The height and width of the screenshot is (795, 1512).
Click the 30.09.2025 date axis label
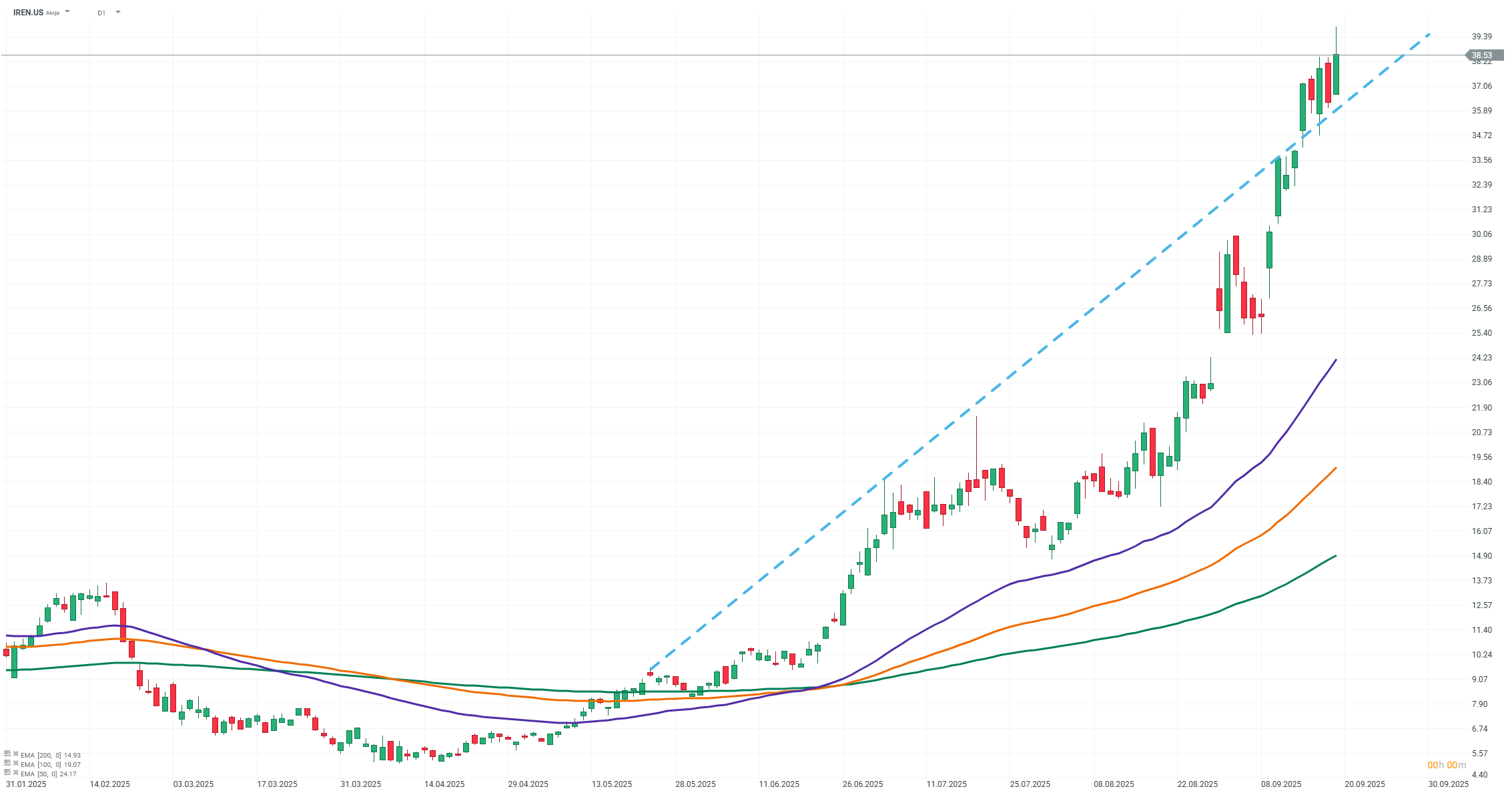pyautogui.click(x=1448, y=784)
